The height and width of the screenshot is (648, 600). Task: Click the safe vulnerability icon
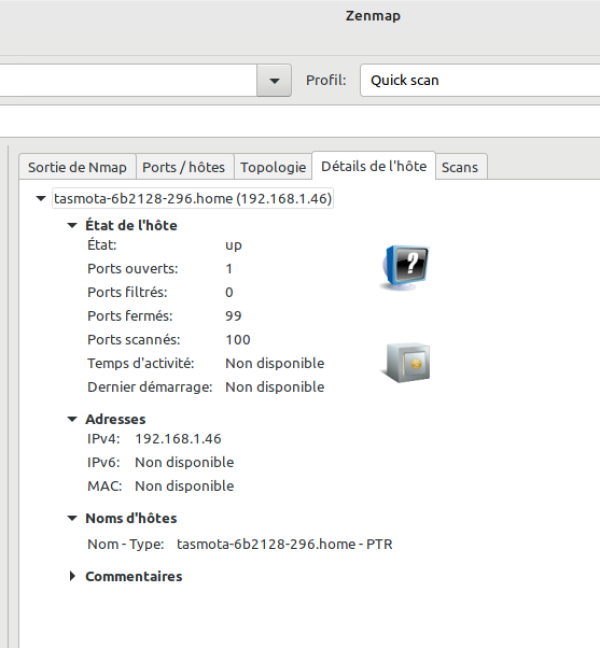tap(405, 362)
